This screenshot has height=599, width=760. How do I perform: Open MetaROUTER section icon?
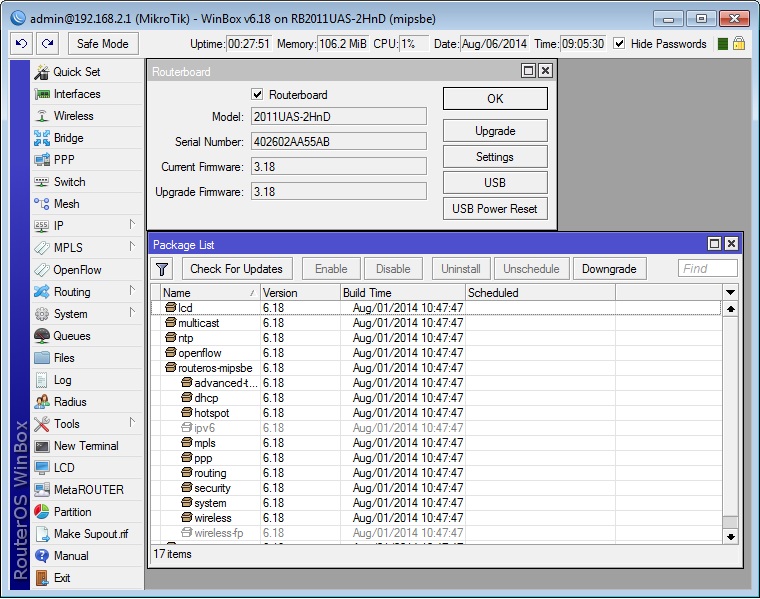(42, 489)
